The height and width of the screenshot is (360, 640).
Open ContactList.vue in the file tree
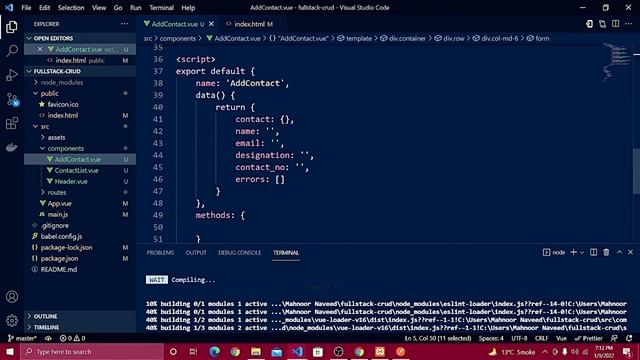coord(80,170)
